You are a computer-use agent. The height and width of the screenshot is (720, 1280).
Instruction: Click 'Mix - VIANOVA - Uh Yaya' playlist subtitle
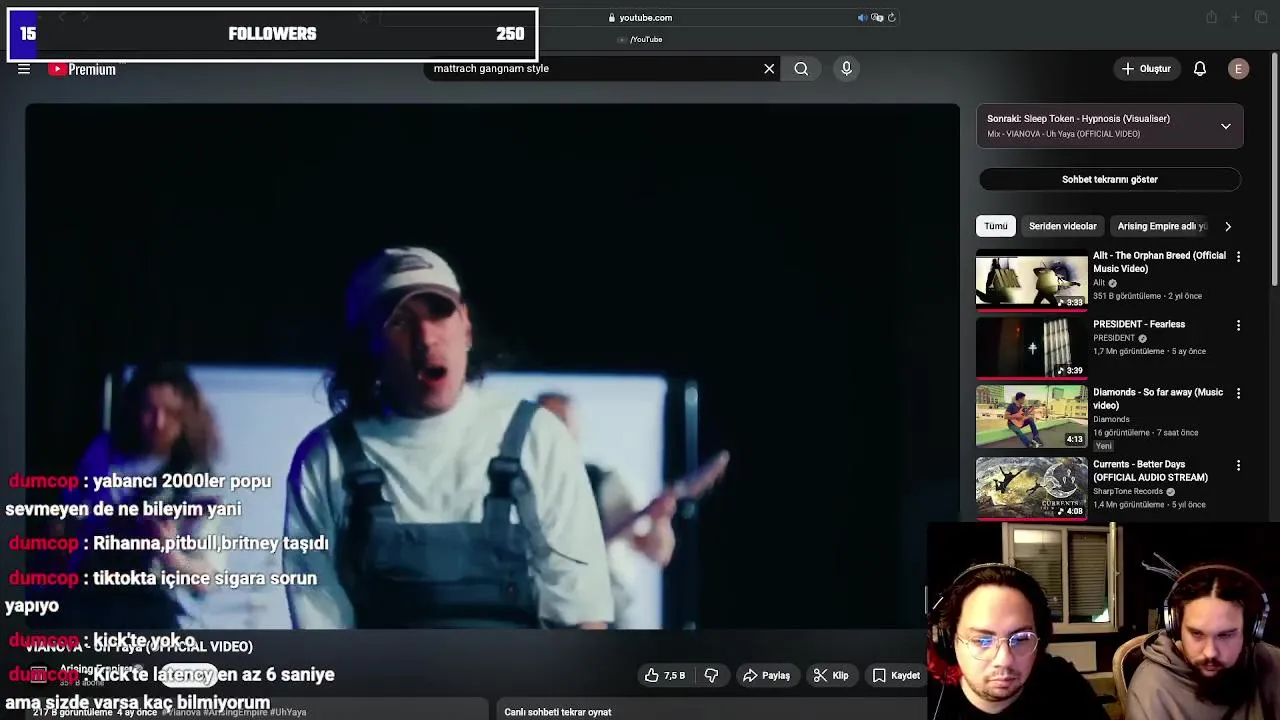pyautogui.click(x=1063, y=134)
